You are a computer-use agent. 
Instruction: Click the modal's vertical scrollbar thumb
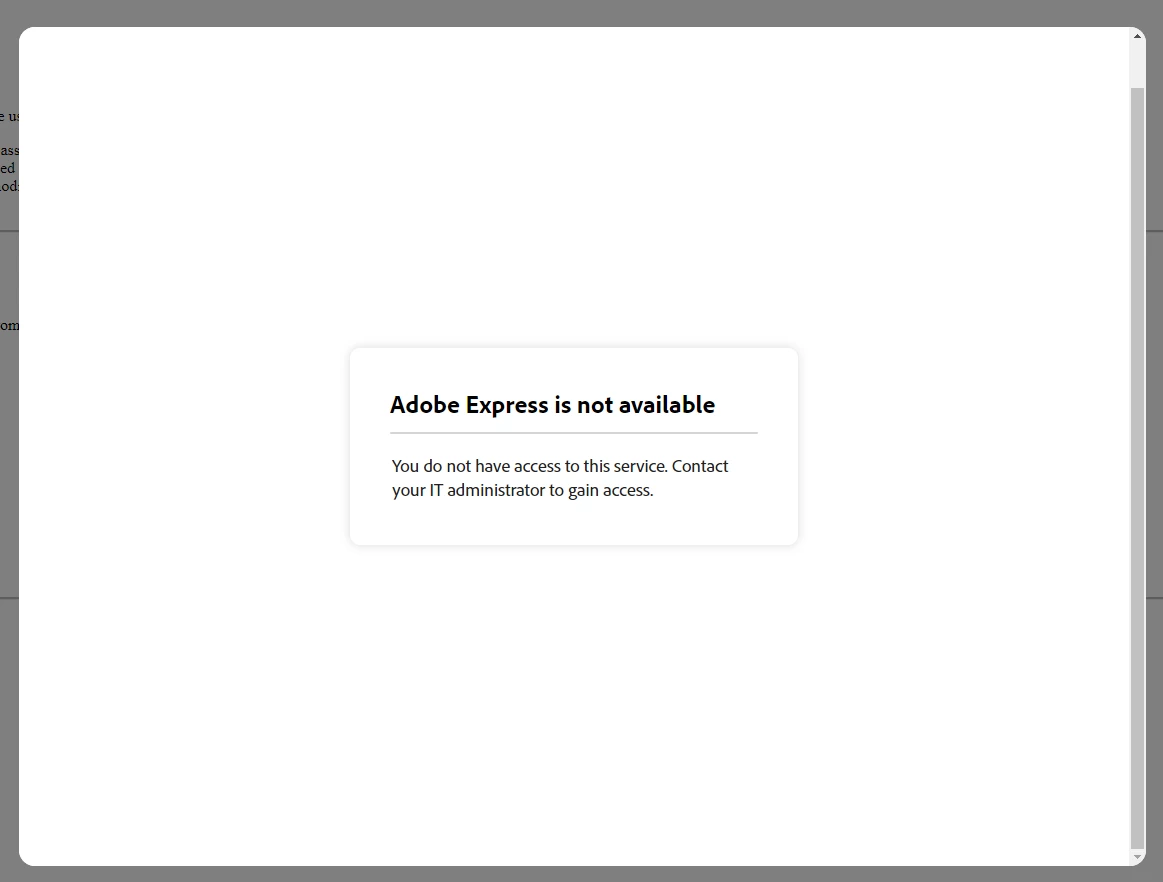coord(1137,468)
